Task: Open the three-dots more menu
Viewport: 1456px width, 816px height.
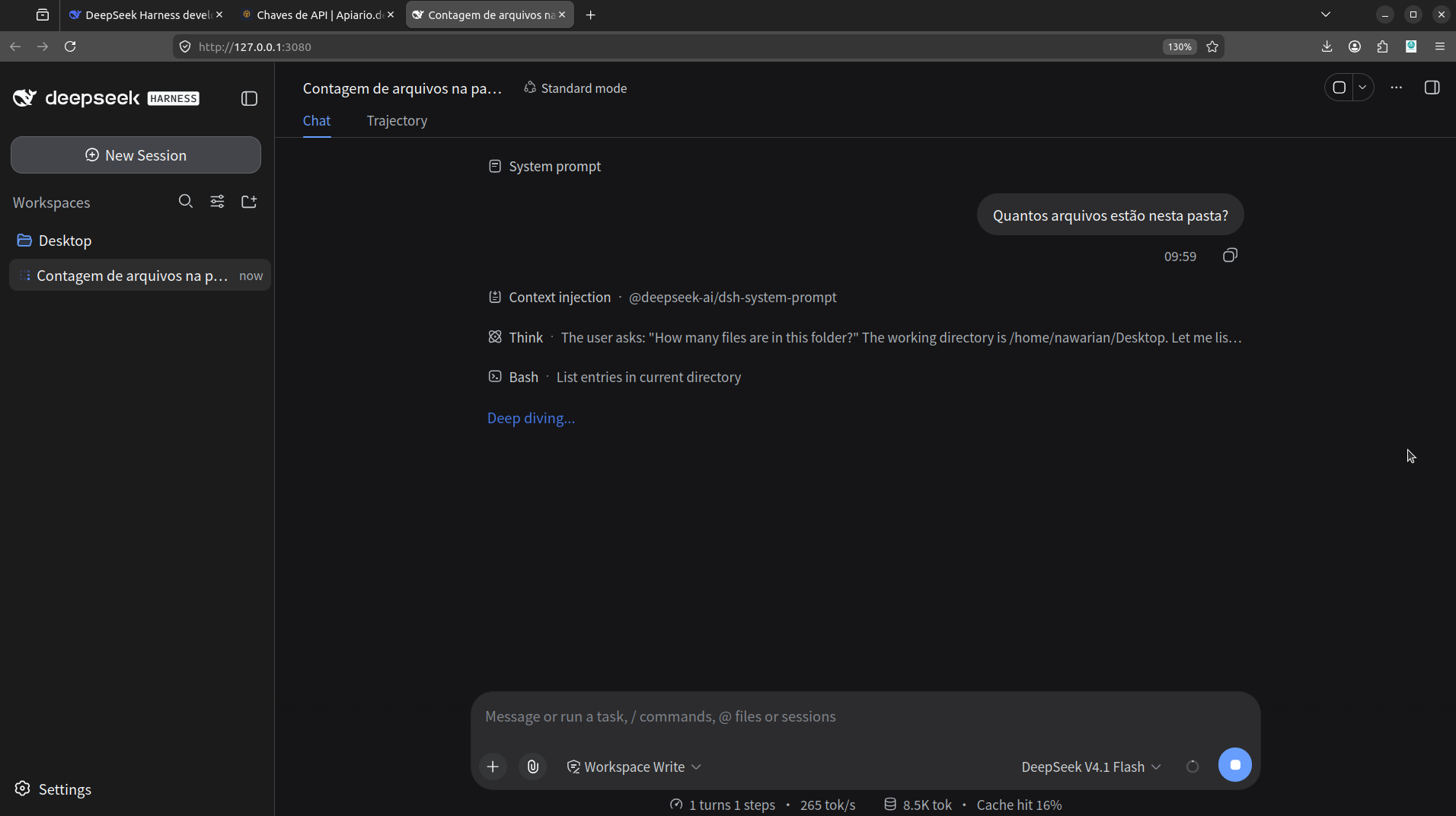Action: pyautogui.click(x=1397, y=88)
